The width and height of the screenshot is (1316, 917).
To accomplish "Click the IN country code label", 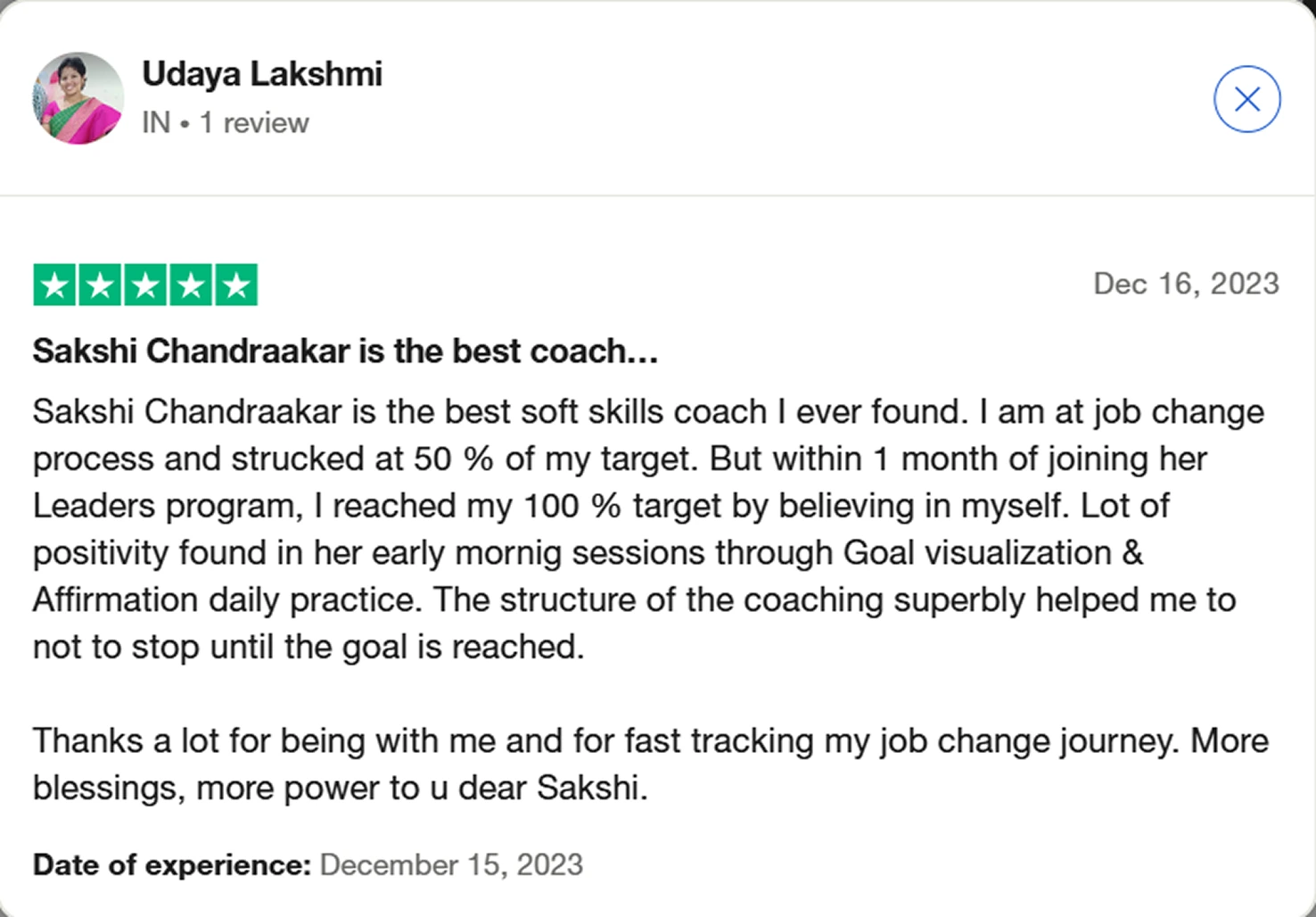I will pos(155,123).
